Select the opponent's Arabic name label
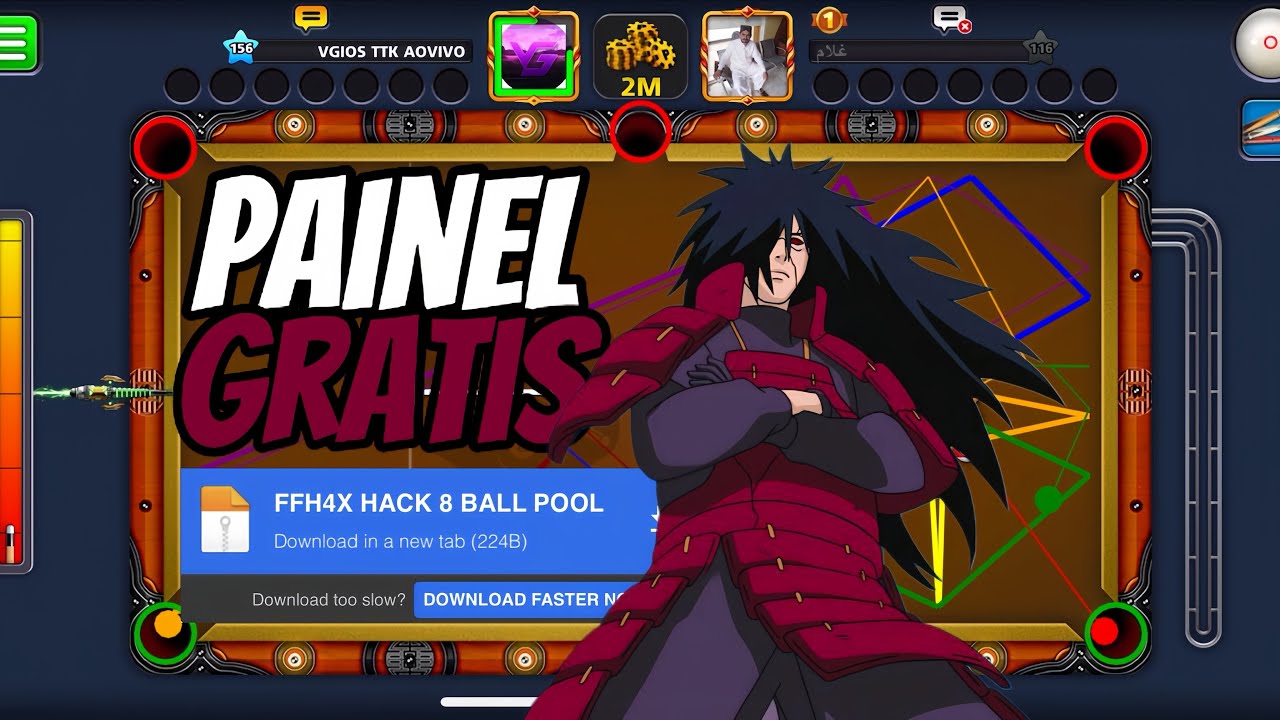1280x720 pixels. point(832,51)
